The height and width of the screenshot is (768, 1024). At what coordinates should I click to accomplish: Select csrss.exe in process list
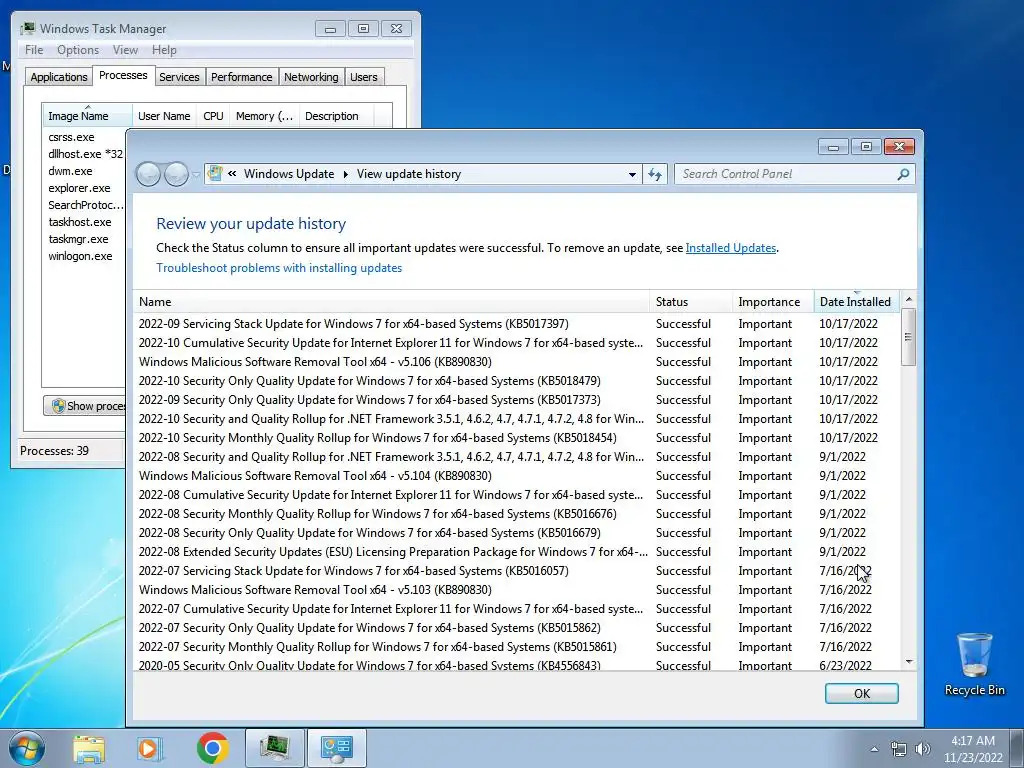tap(71, 137)
